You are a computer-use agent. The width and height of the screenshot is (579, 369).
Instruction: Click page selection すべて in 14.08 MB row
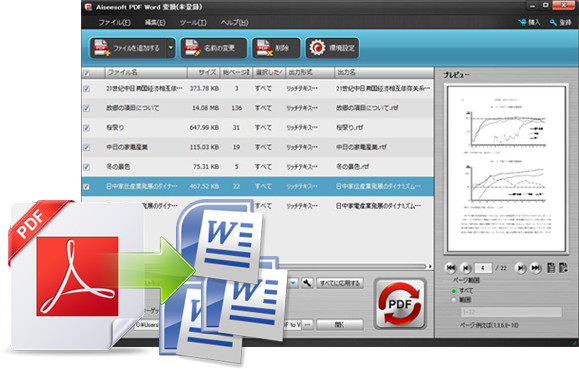pos(263,108)
